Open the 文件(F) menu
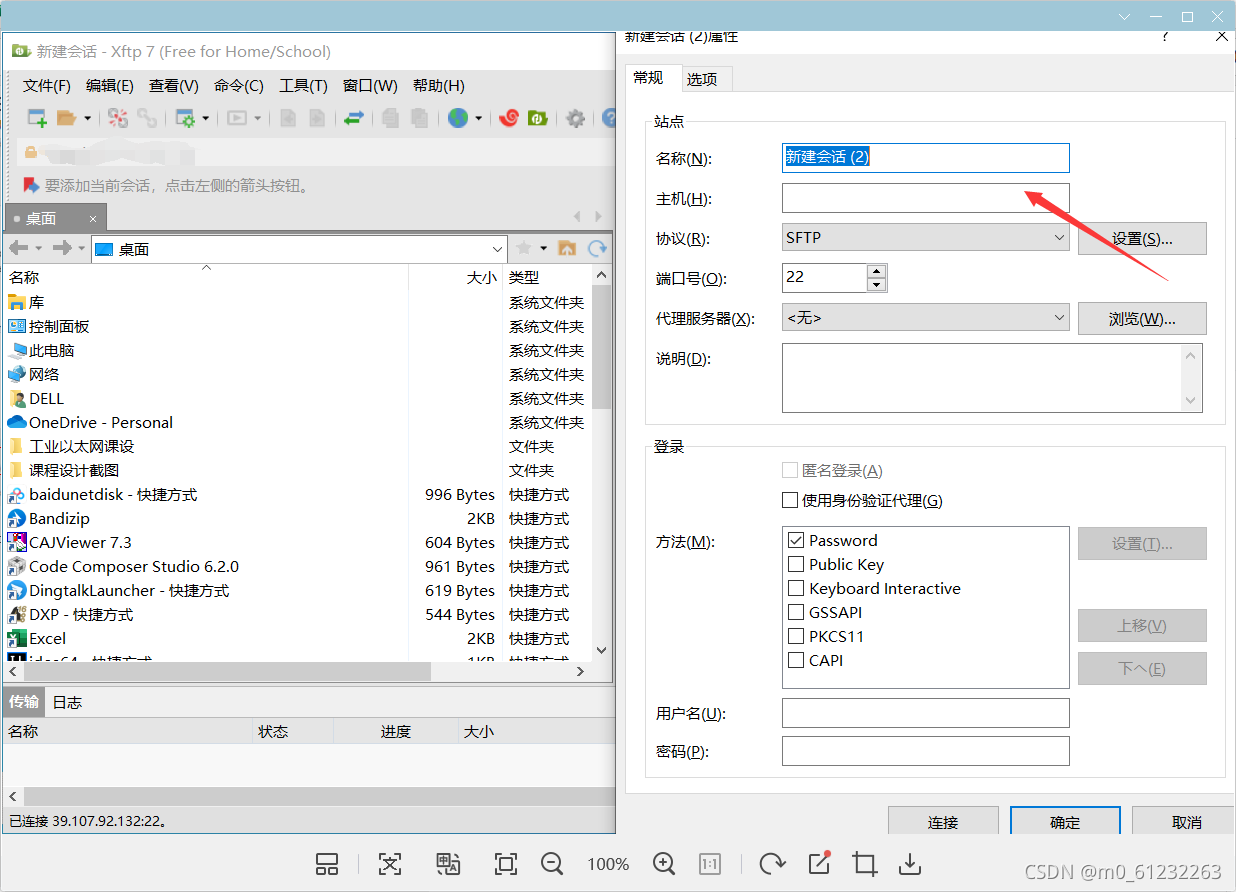 click(x=47, y=86)
